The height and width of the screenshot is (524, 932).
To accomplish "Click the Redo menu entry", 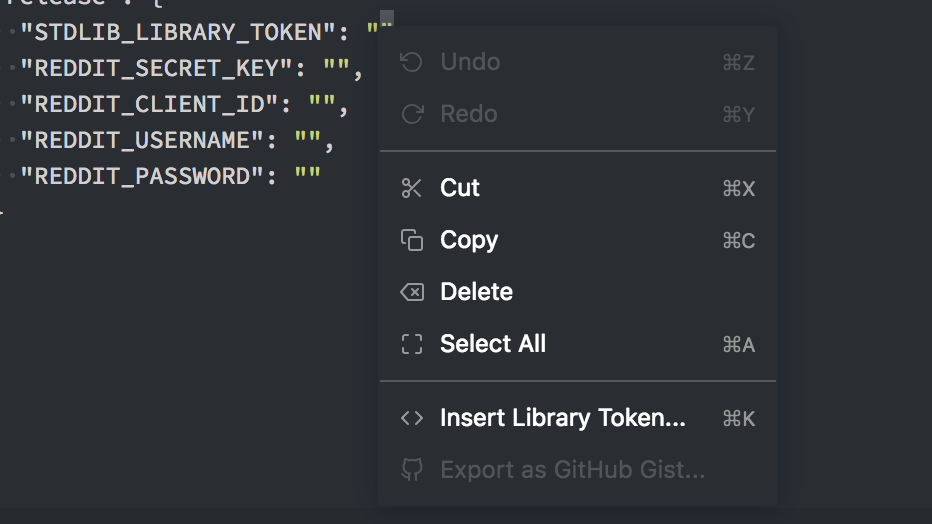I will [468, 114].
